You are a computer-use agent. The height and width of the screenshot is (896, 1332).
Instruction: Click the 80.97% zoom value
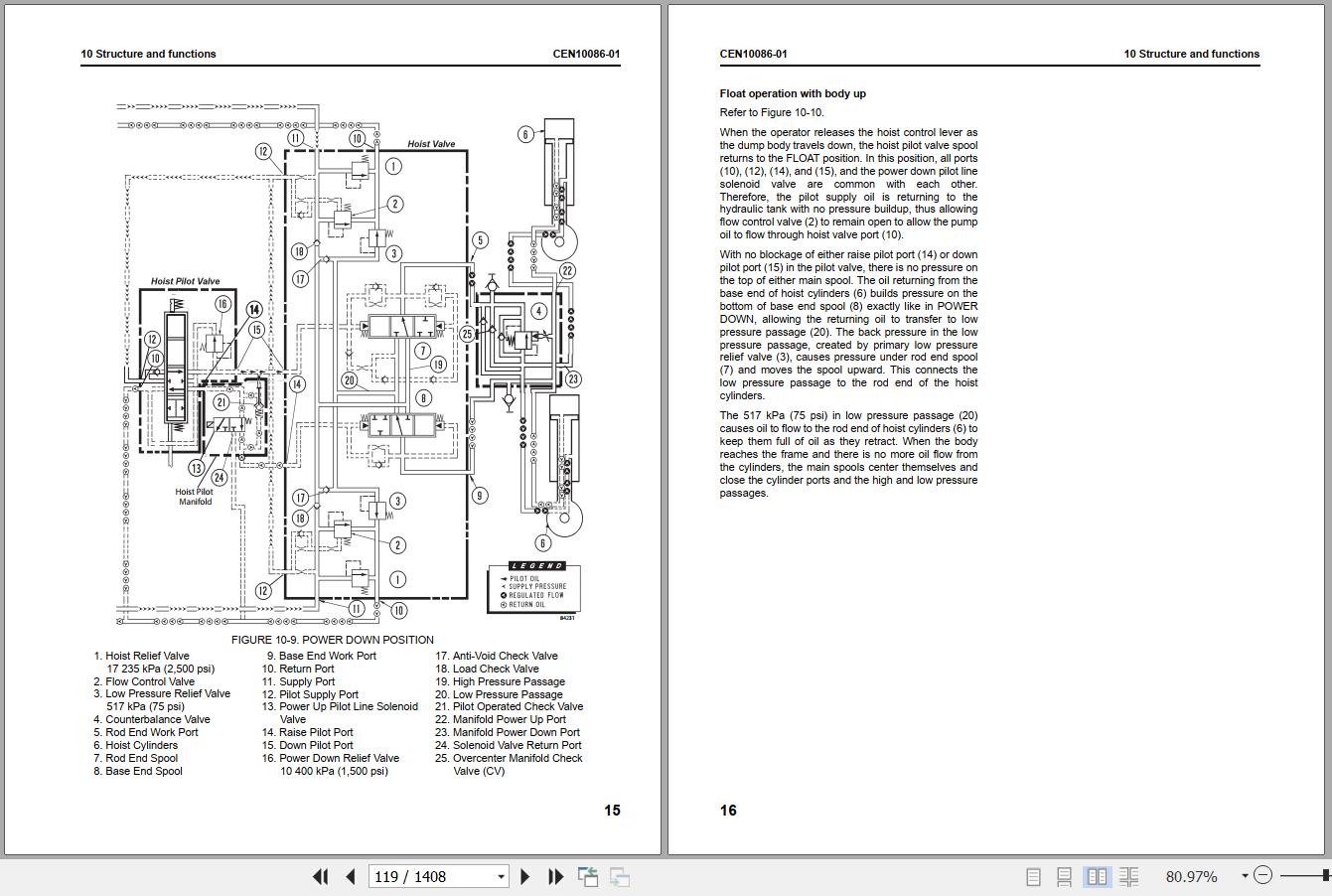(1191, 876)
